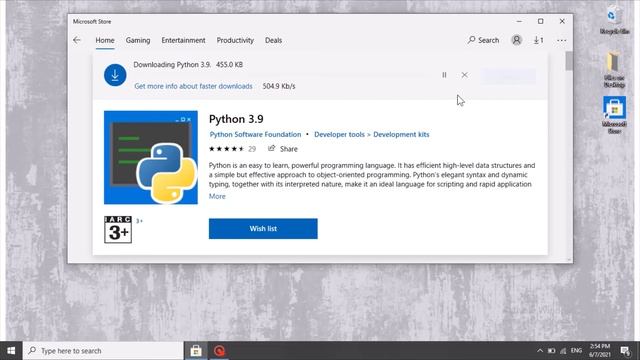The height and width of the screenshot is (360, 640).
Task: Open Python Software Foundation publisher link
Action: click(x=255, y=134)
